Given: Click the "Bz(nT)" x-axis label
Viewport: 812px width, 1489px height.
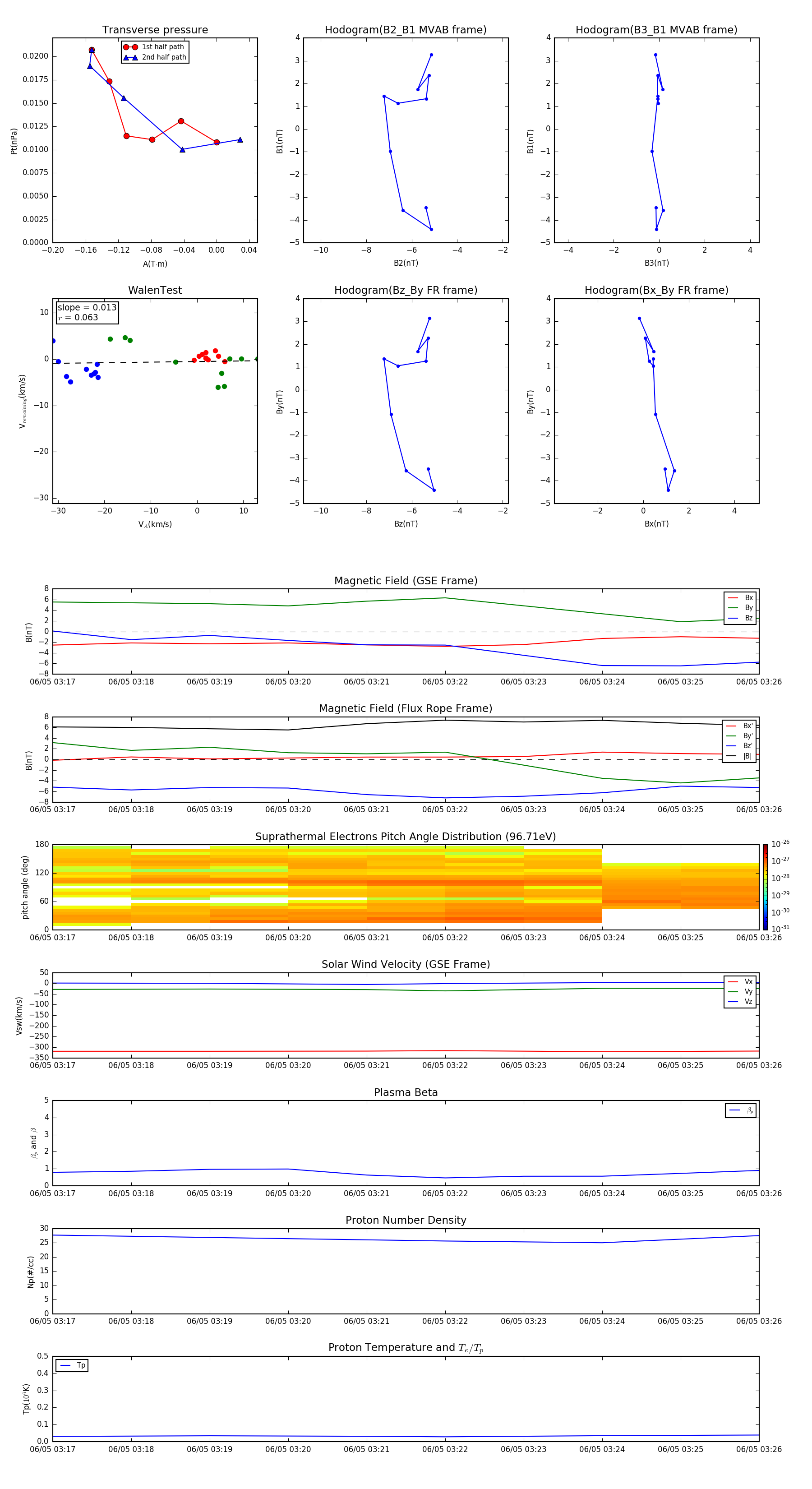Looking at the screenshot, I should 406,524.
